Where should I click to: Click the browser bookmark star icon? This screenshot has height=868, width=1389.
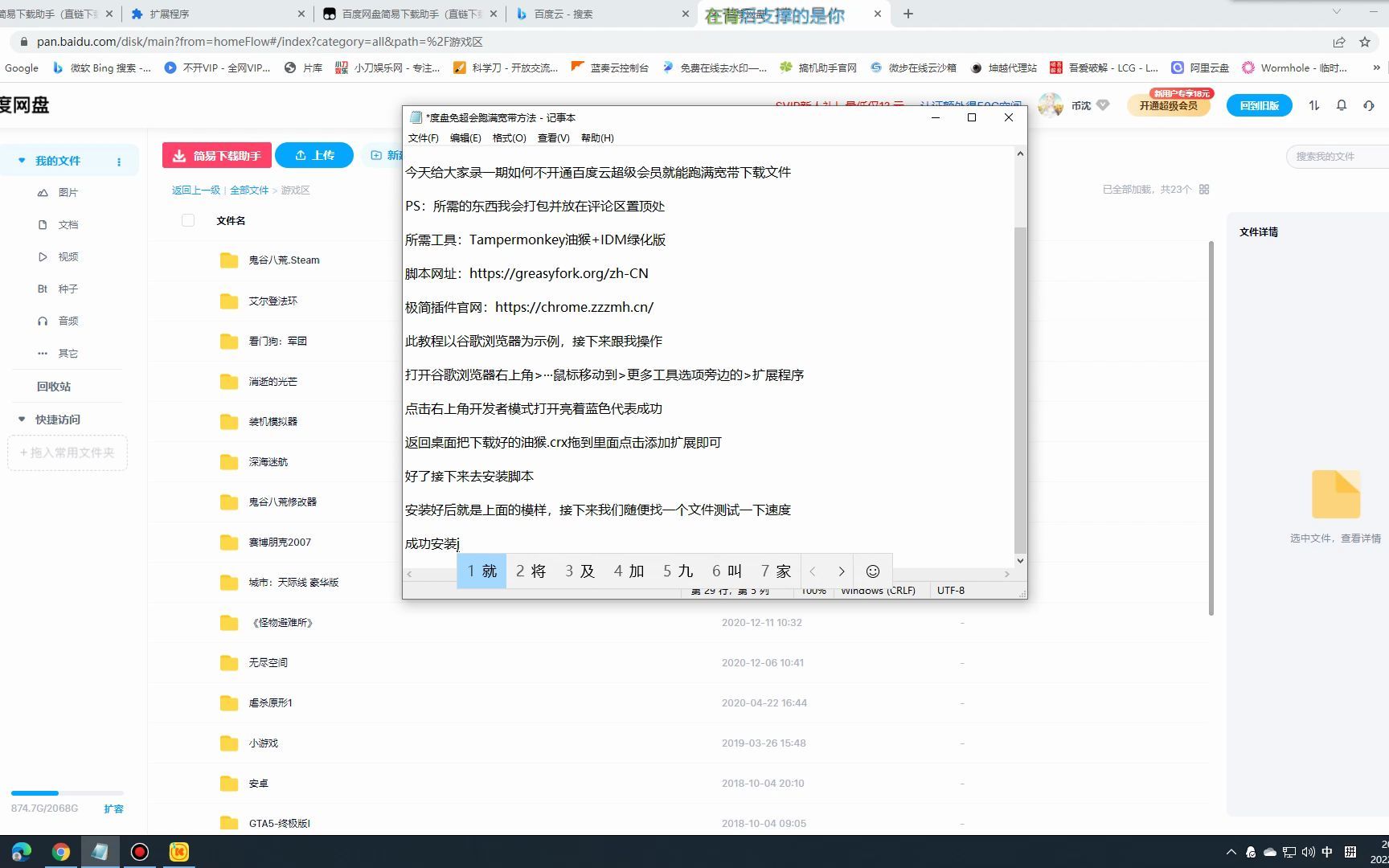[x=1365, y=42]
